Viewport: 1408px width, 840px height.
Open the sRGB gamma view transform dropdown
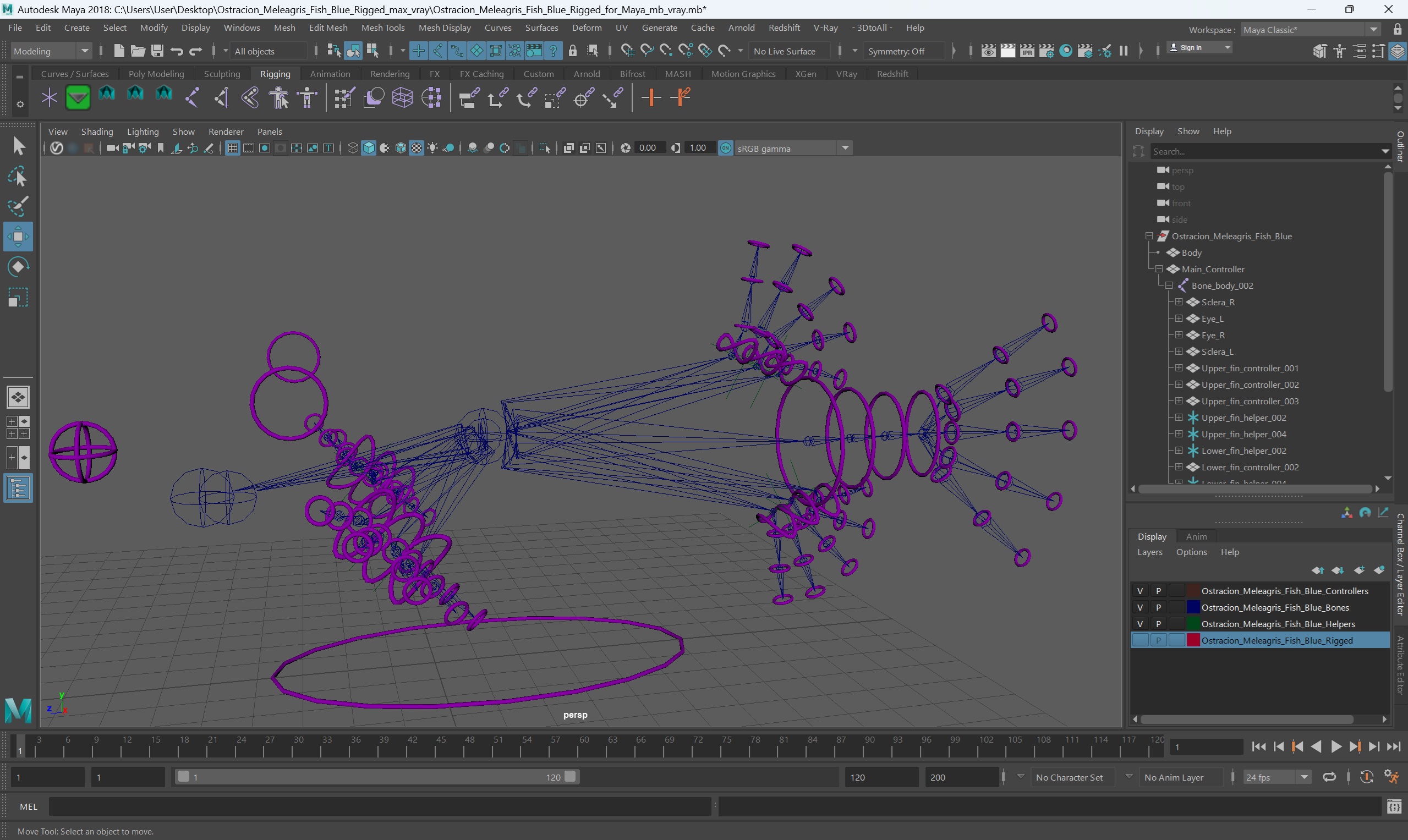coord(793,149)
